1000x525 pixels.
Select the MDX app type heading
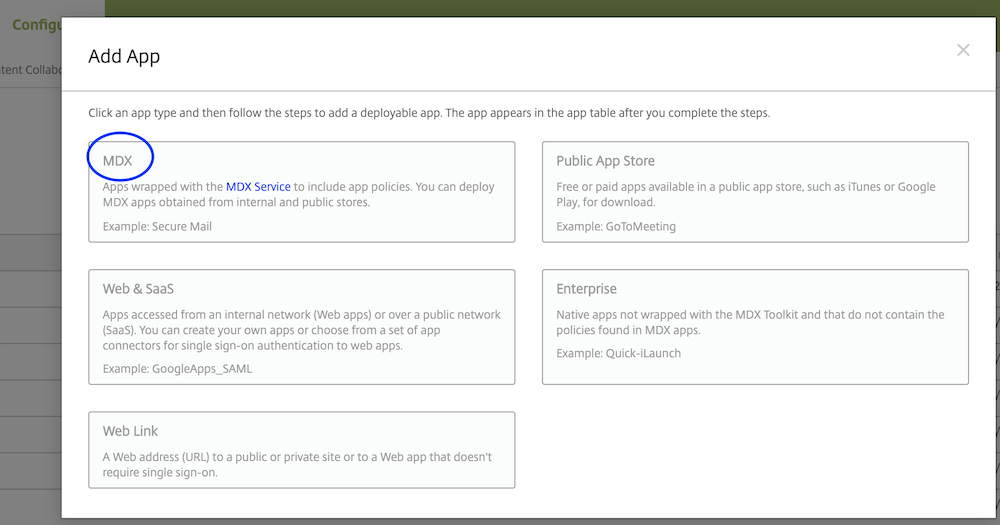click(x=118, y=161)
